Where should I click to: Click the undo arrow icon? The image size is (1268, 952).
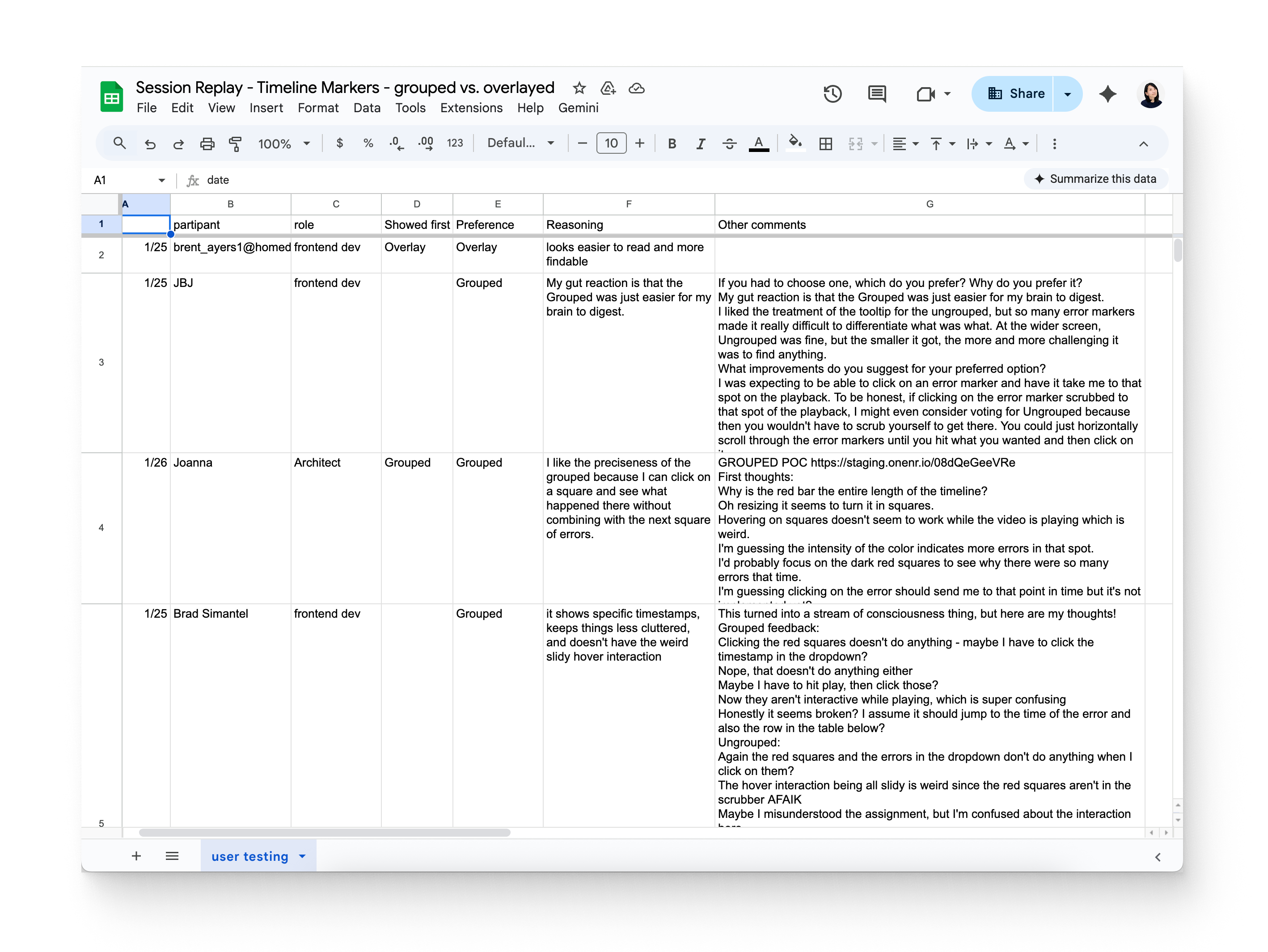(150, 143)
